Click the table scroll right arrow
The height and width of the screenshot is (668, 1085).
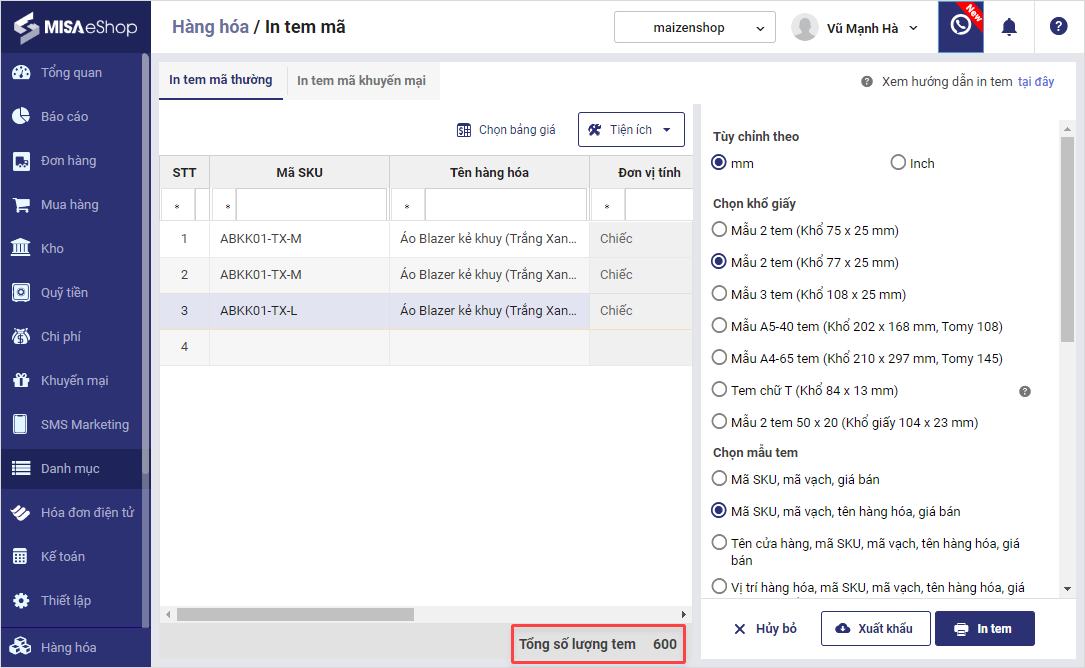tap(684, 614)
